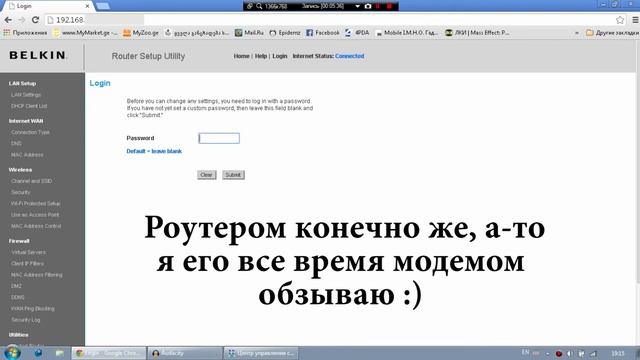Image resolution: width=640 pixels, height=360 pixels.
Task: Close the Login browser tab
Action: [x=87, y=6]
